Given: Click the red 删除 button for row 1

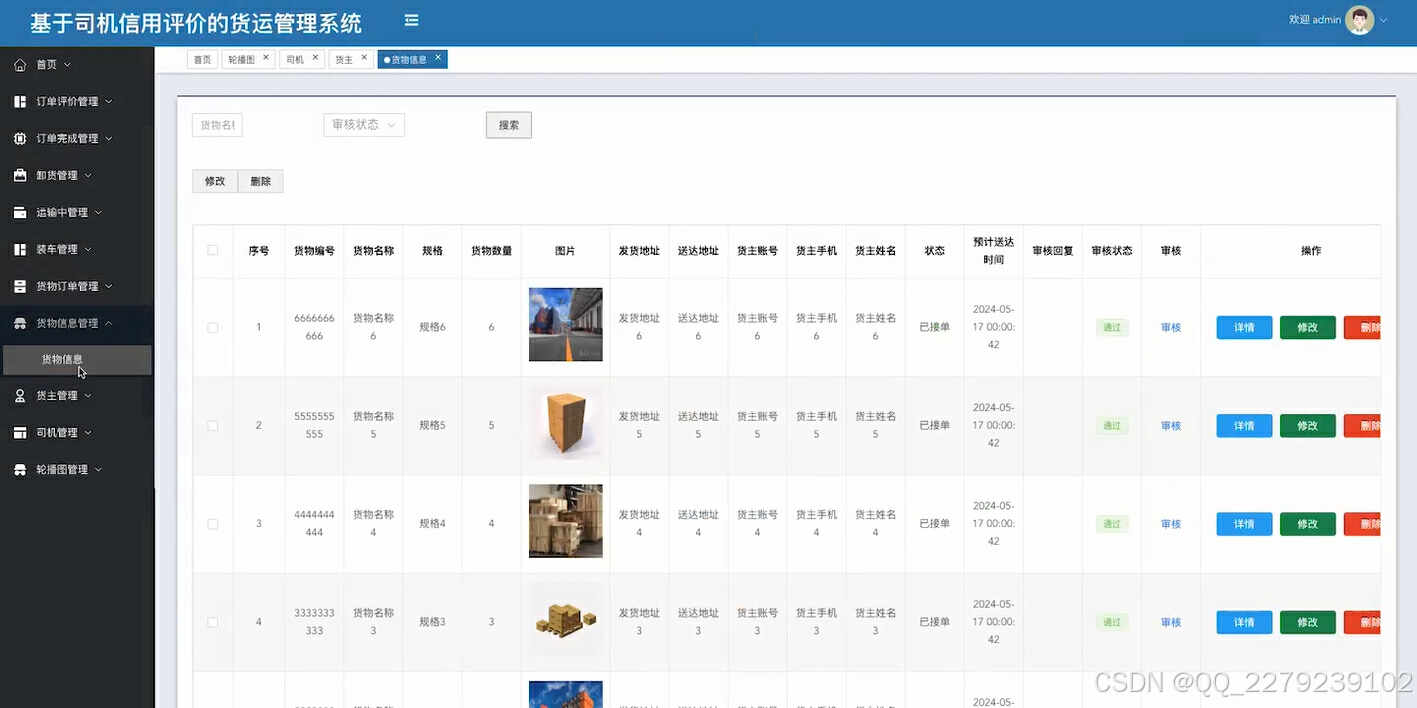Looking at the screenshot, I should [x=1362, y=327].
